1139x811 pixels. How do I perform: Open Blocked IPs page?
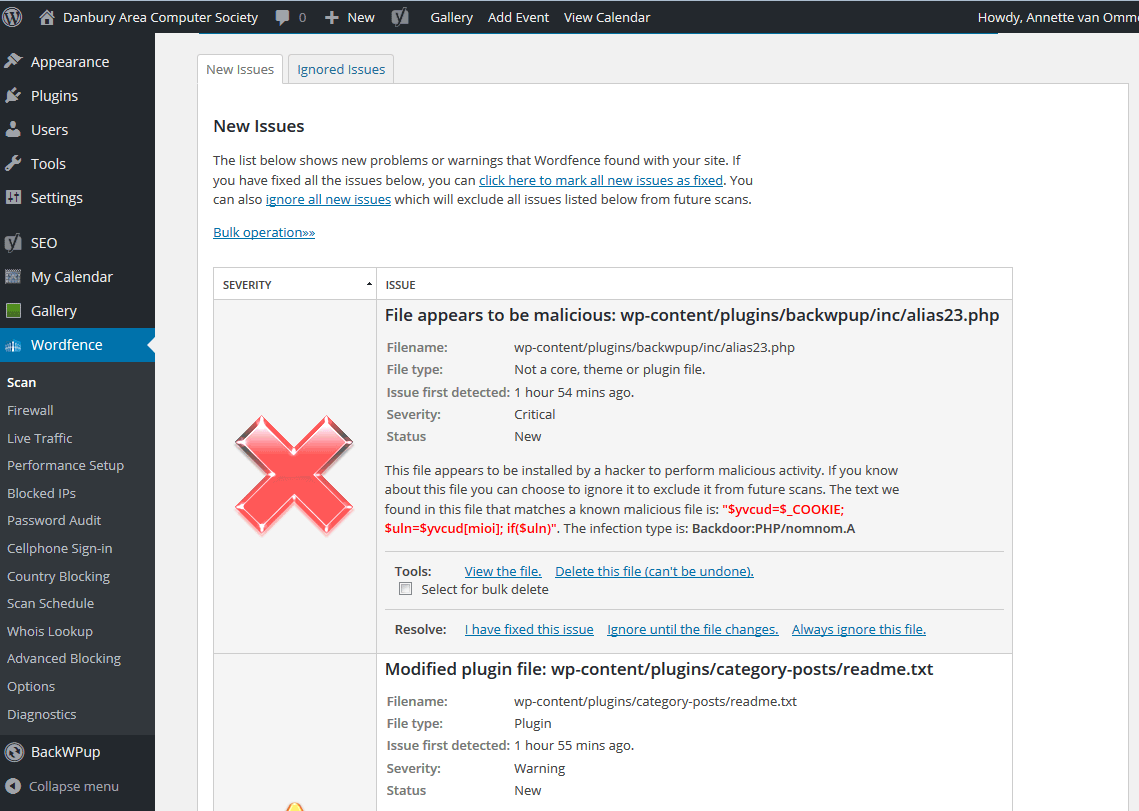click(x=41, y=493)
